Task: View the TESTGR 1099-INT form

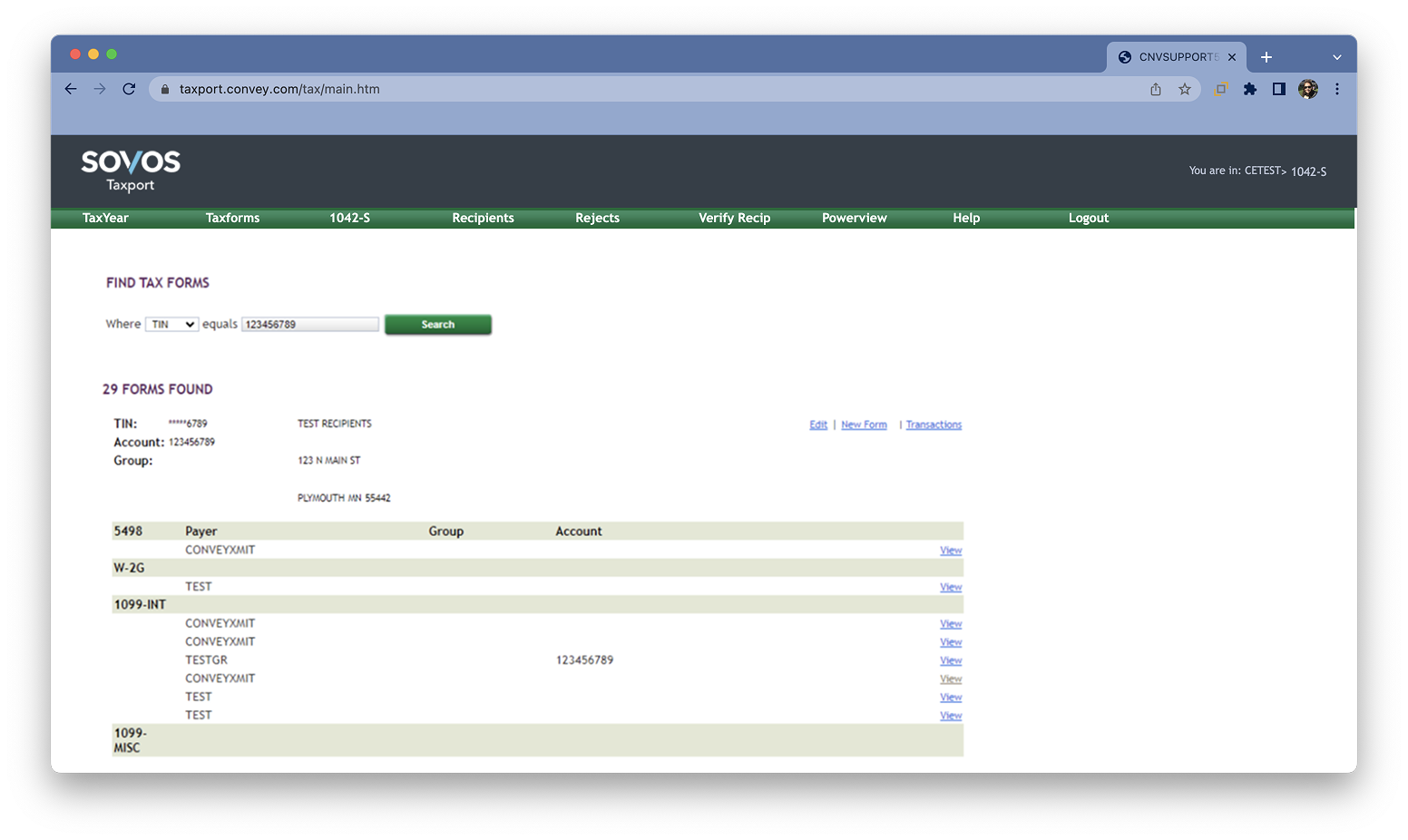Action: (x=951, y=660)
